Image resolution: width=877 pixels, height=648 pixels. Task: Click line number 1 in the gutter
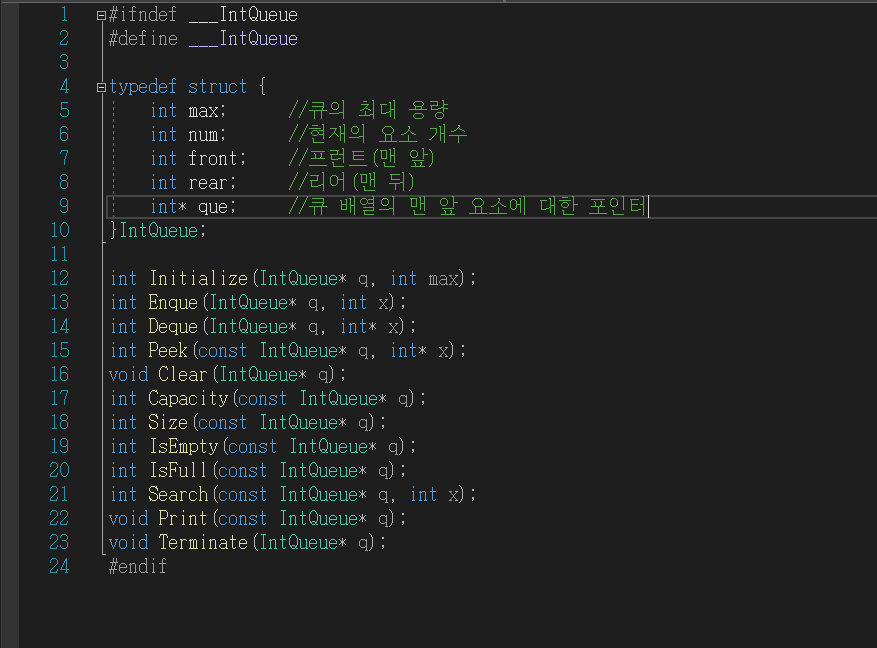[64, 15]
